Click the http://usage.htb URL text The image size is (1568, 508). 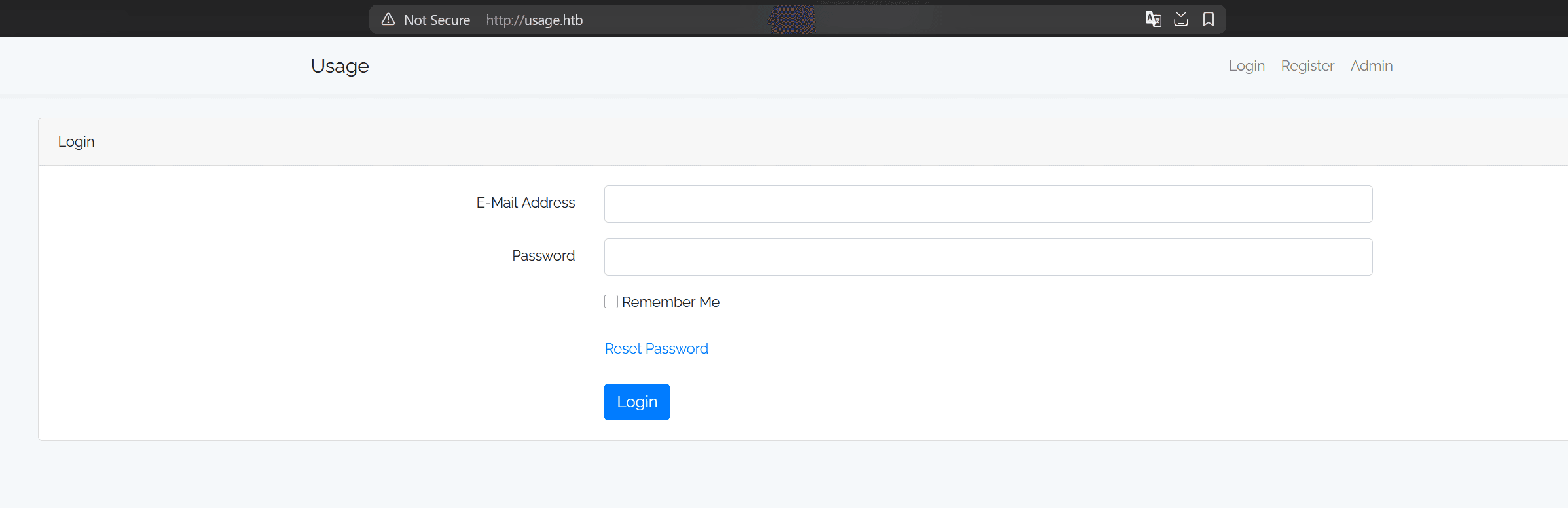coord(534,20)
